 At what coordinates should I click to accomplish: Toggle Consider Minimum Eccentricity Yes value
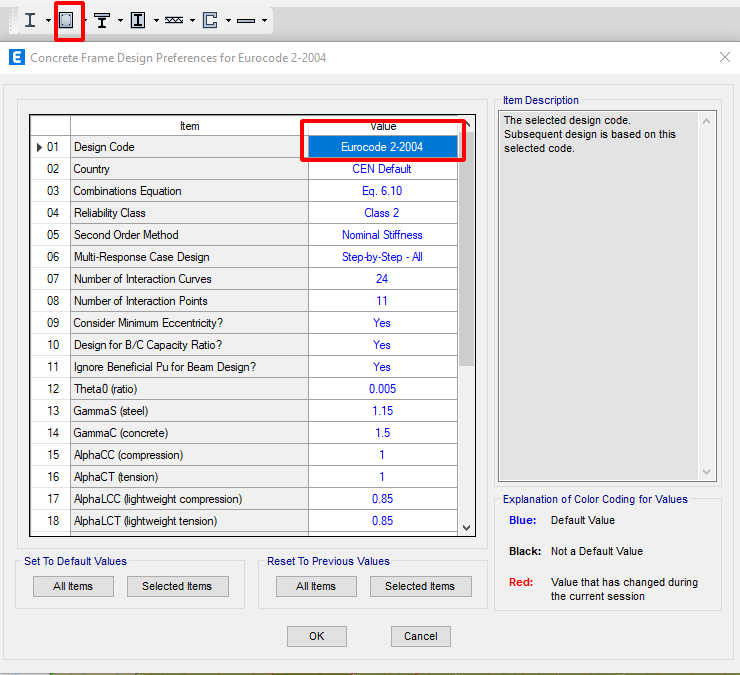382,323
